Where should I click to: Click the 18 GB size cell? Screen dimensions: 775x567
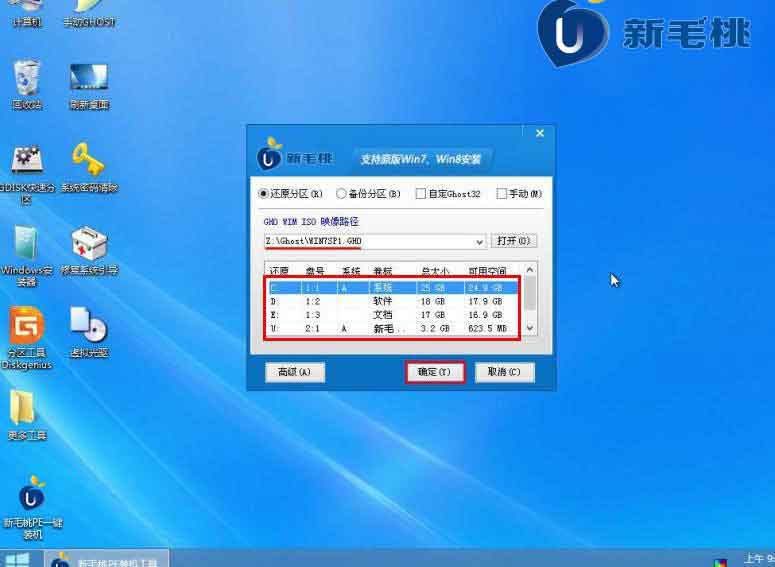pos(432,301)
